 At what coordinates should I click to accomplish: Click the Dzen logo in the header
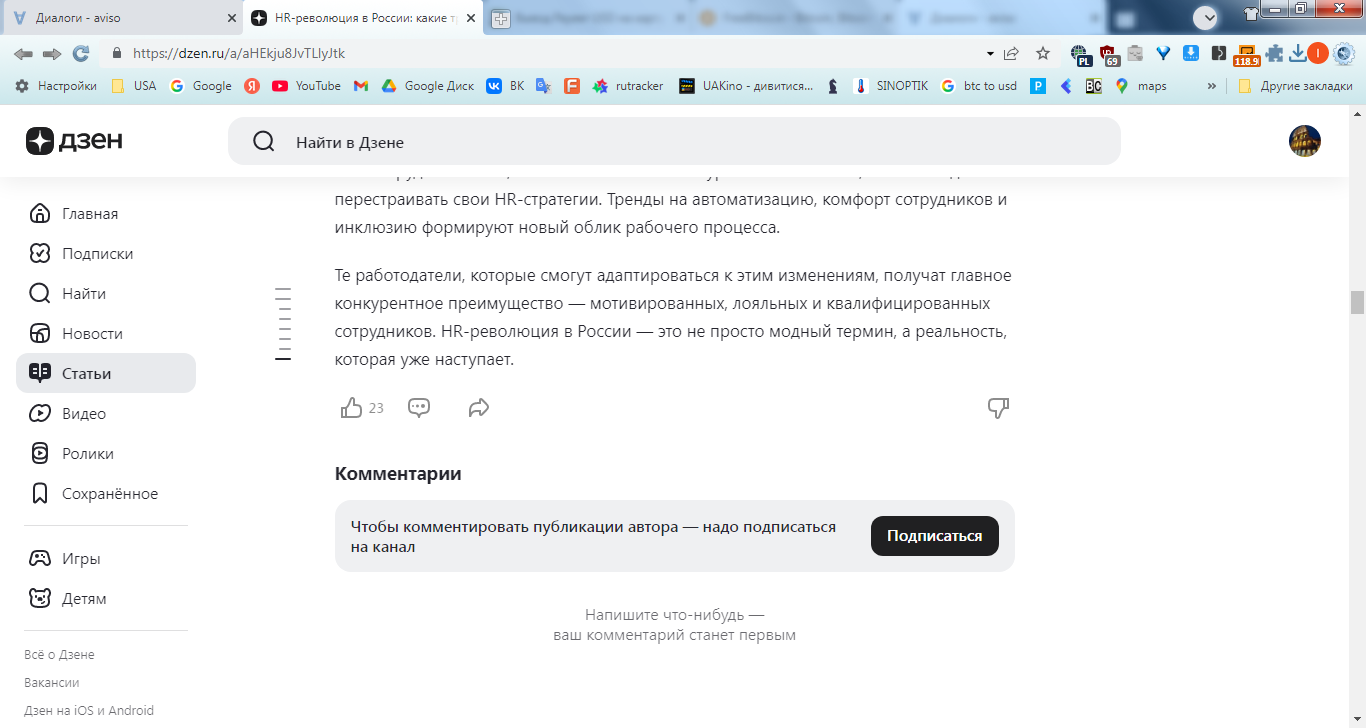75,141
